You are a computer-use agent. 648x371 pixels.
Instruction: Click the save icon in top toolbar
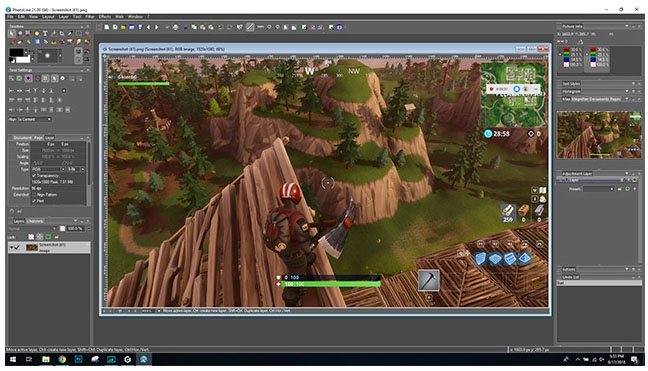pos(131,27)
